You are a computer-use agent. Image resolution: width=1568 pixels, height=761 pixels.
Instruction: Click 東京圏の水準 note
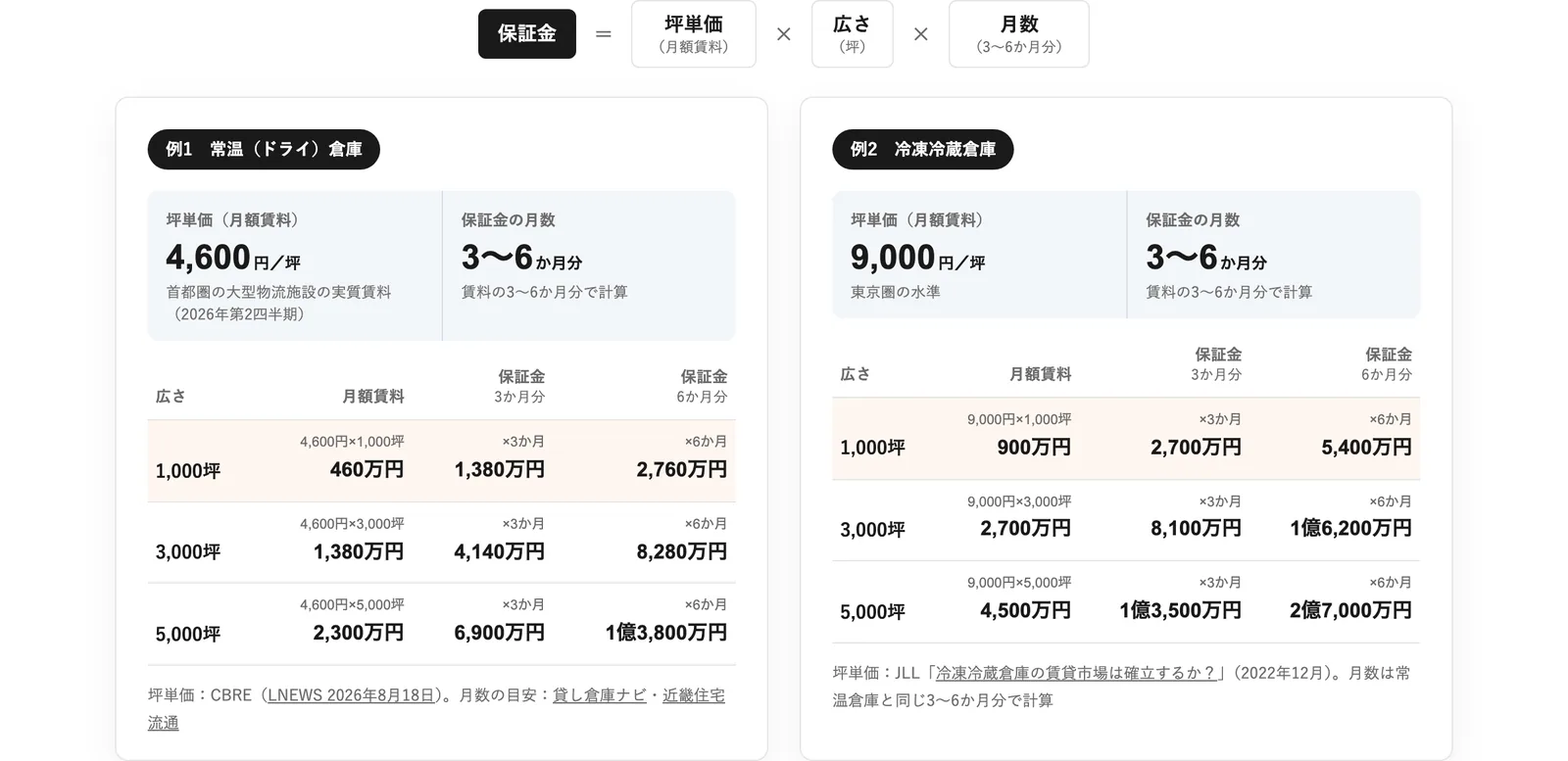(x=896, y=292)
